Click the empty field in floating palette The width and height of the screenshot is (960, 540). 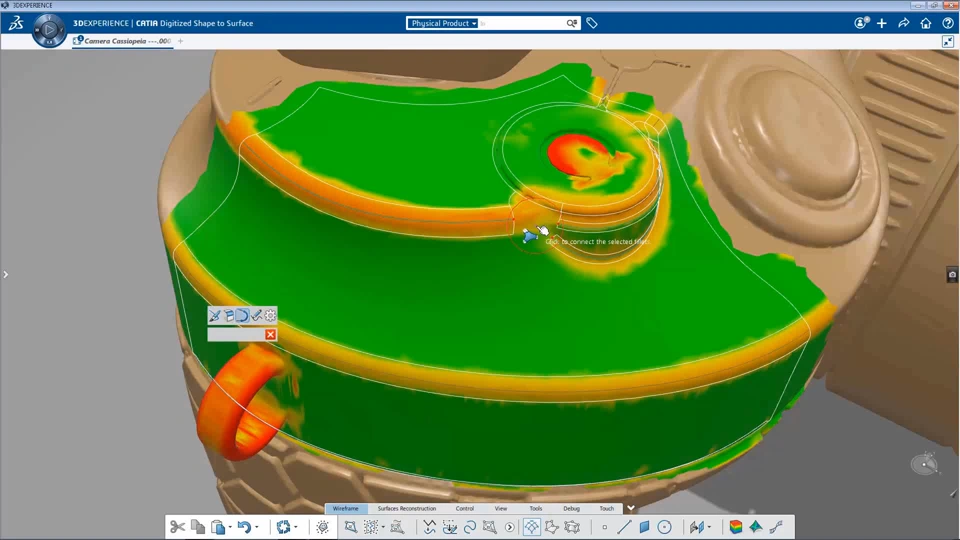pyautogui.click(x=236, y=334)
